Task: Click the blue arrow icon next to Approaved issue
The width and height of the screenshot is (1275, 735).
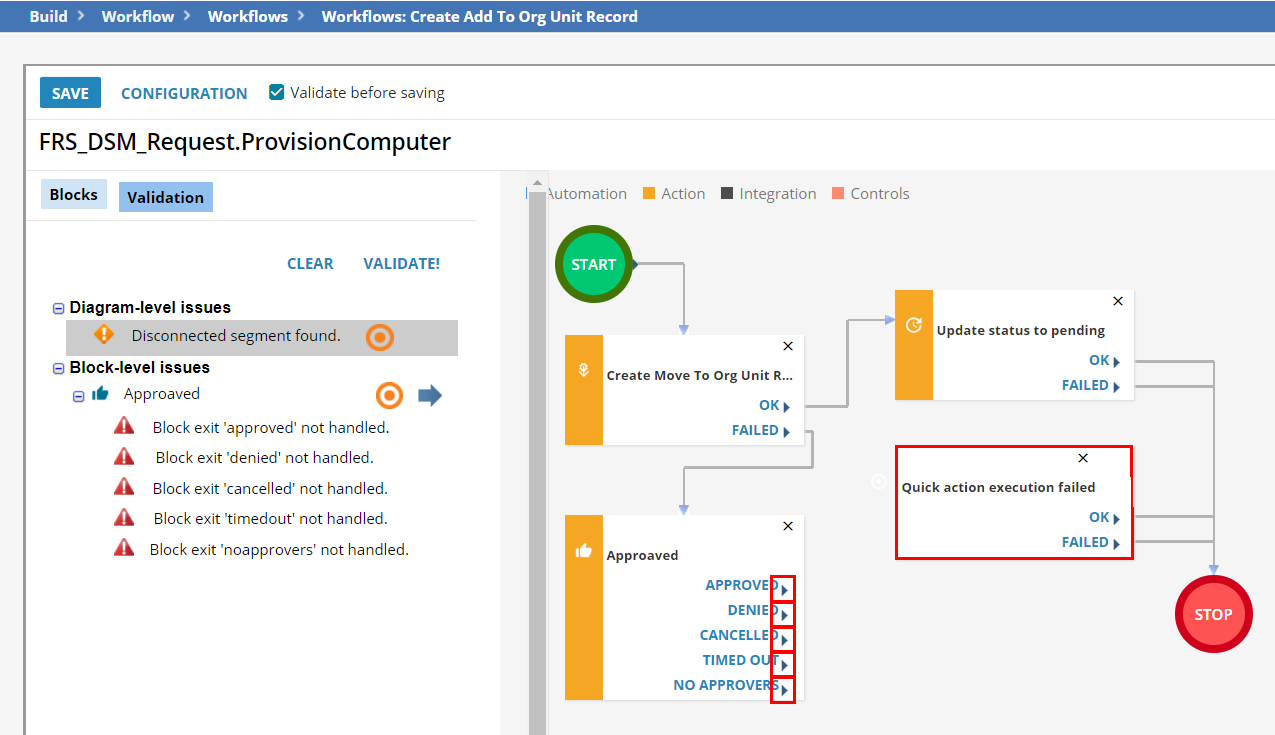Action: [430, 395]
